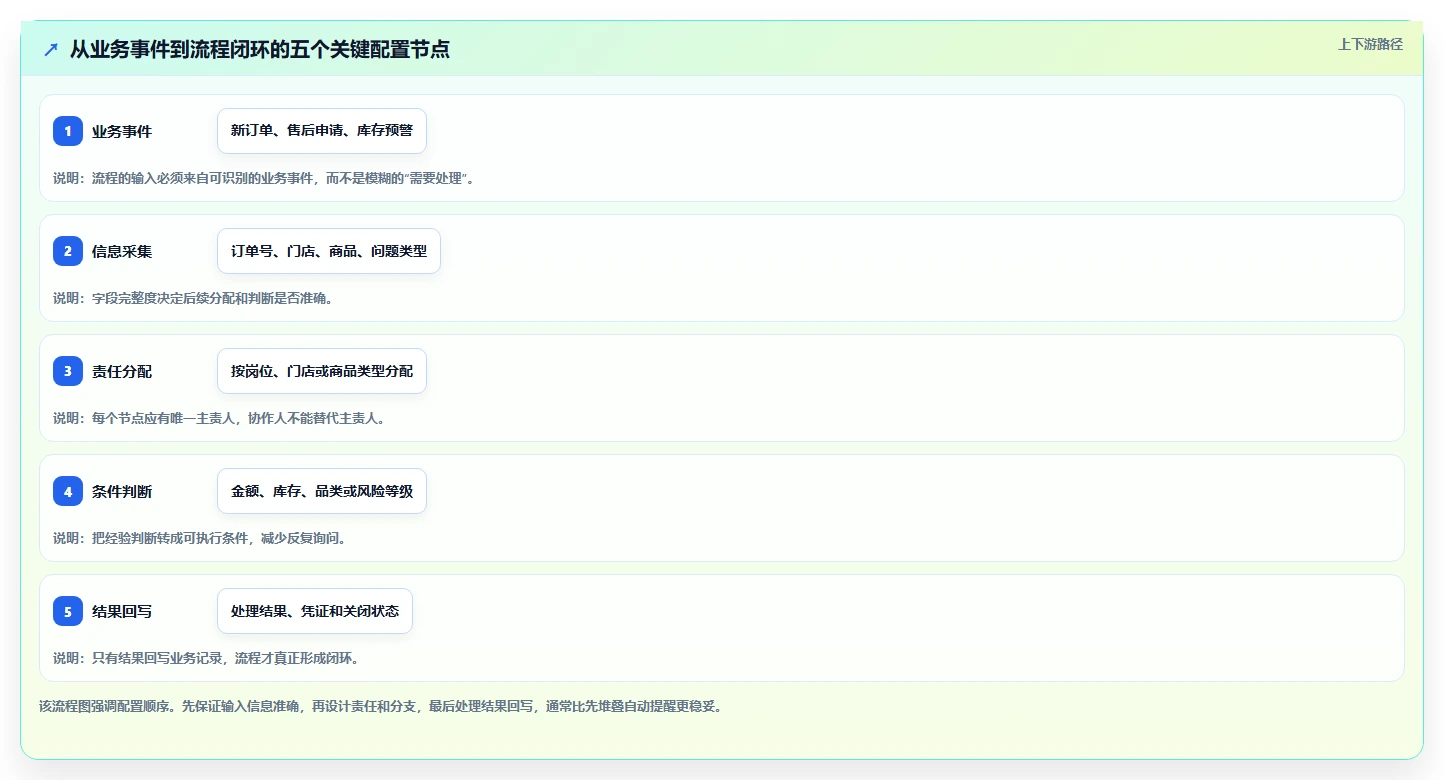The width and height of the screenshot is (1444, 780).
Task: Click the title 从业务事件到流程闭环的五个关键配置节点
Action: [260, 49]
